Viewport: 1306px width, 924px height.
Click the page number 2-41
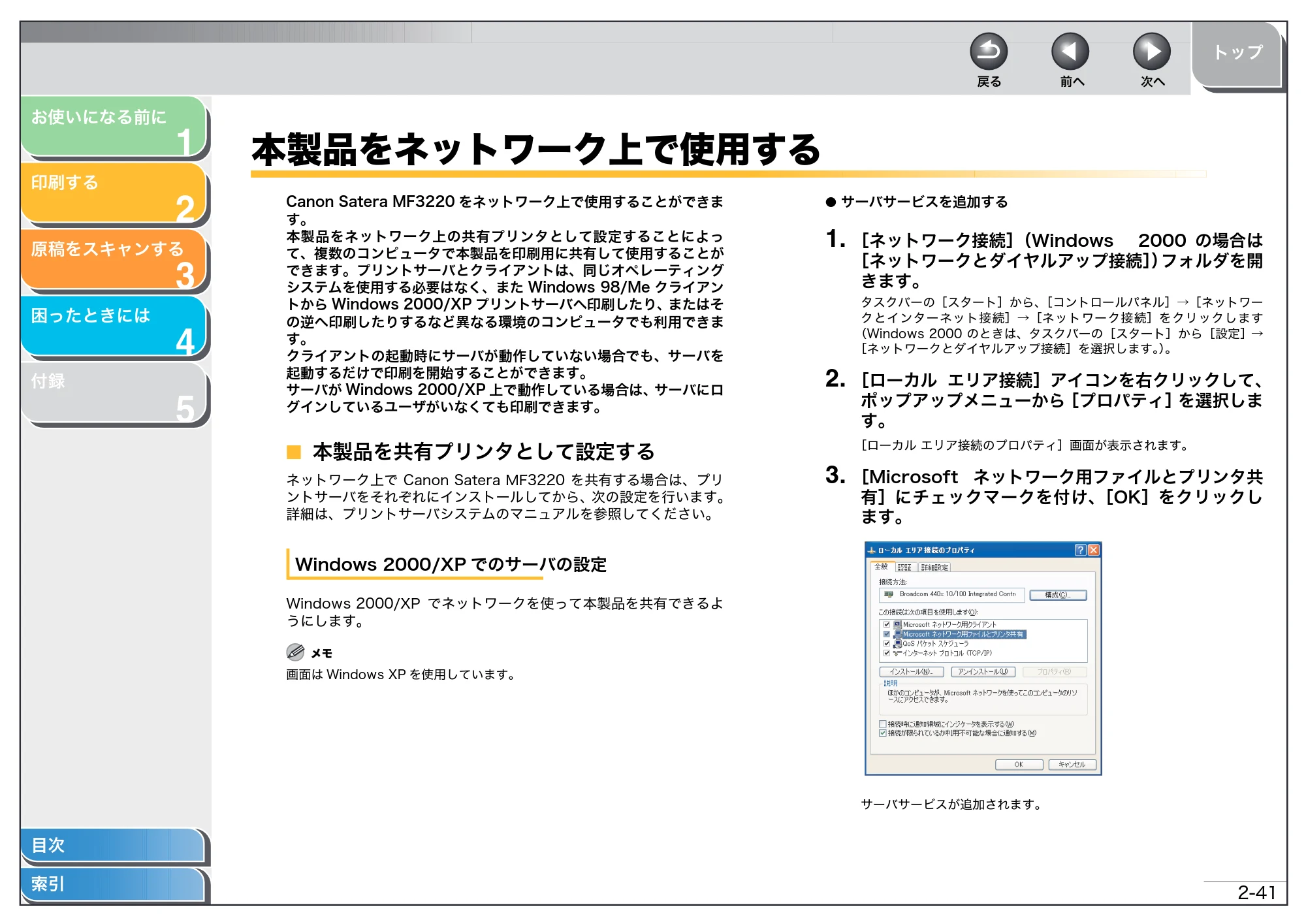pyautogui.click(x=1256, y=892)
